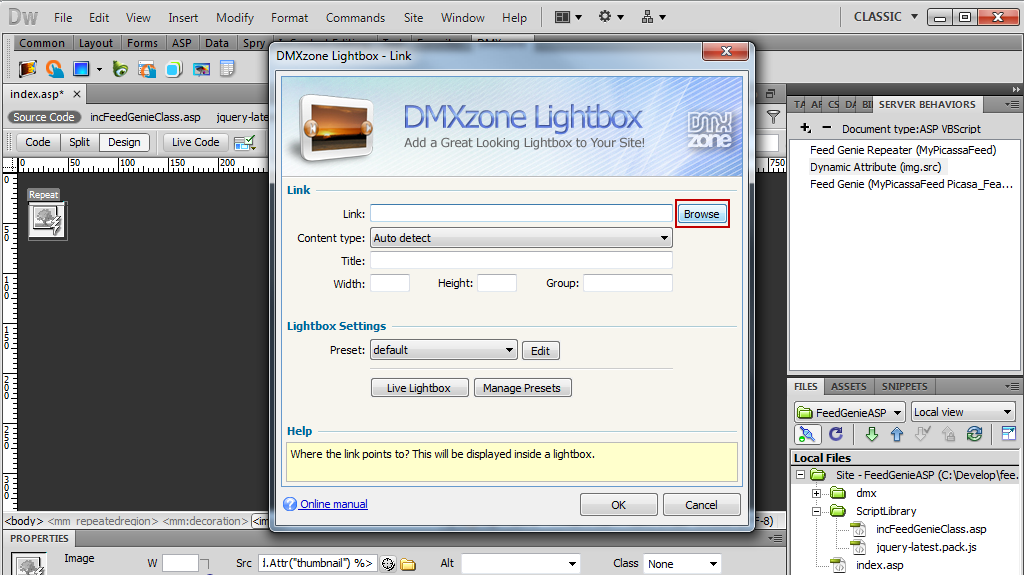Click the blue Put files arrow

pyautogui.click(x=897, y=434)
